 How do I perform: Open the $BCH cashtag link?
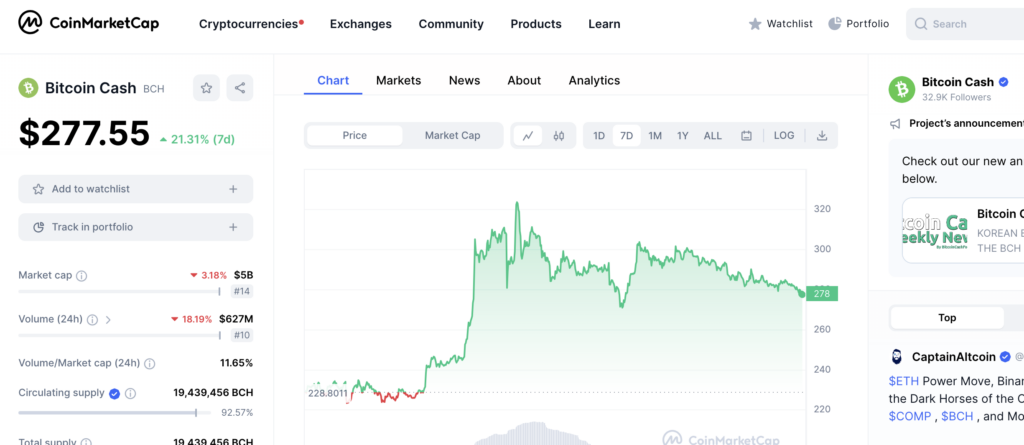957,416
